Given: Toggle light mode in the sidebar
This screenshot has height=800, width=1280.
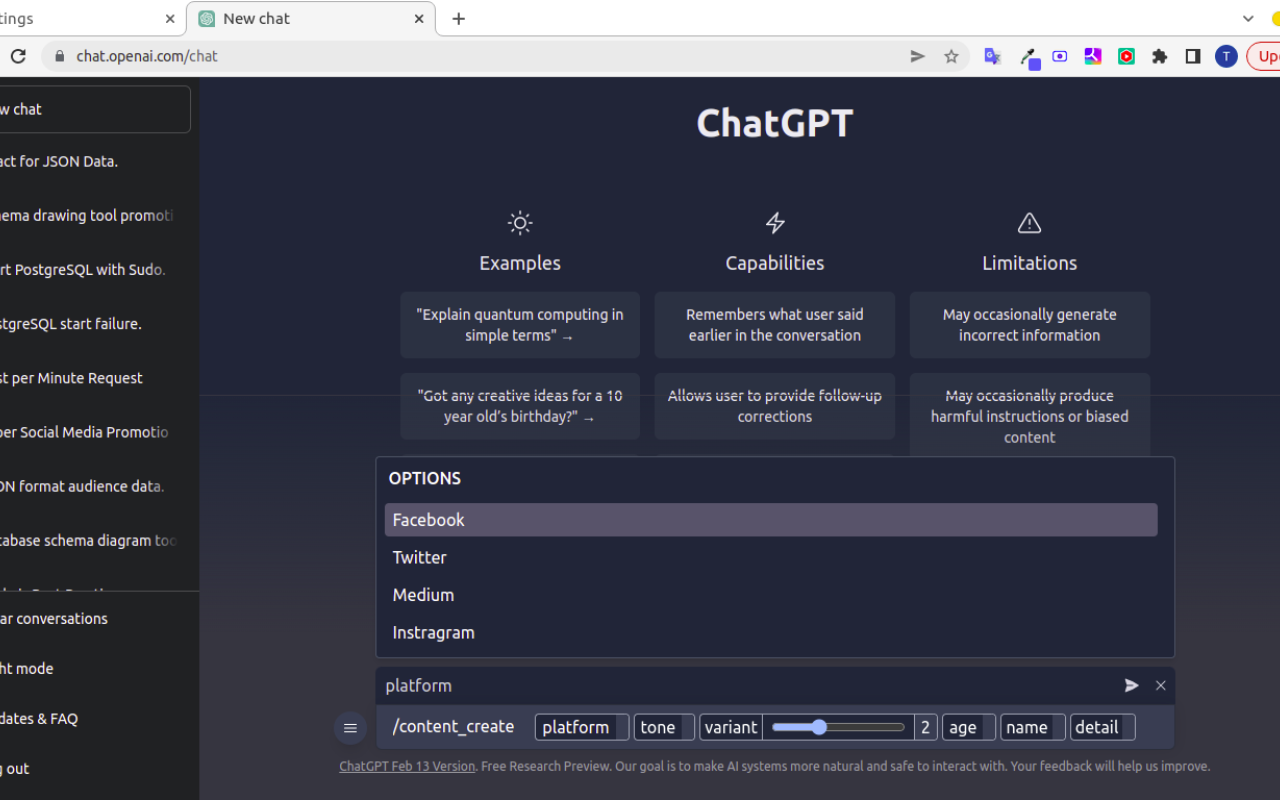Looking at the screenshot, I should click(x=94, y=668).
